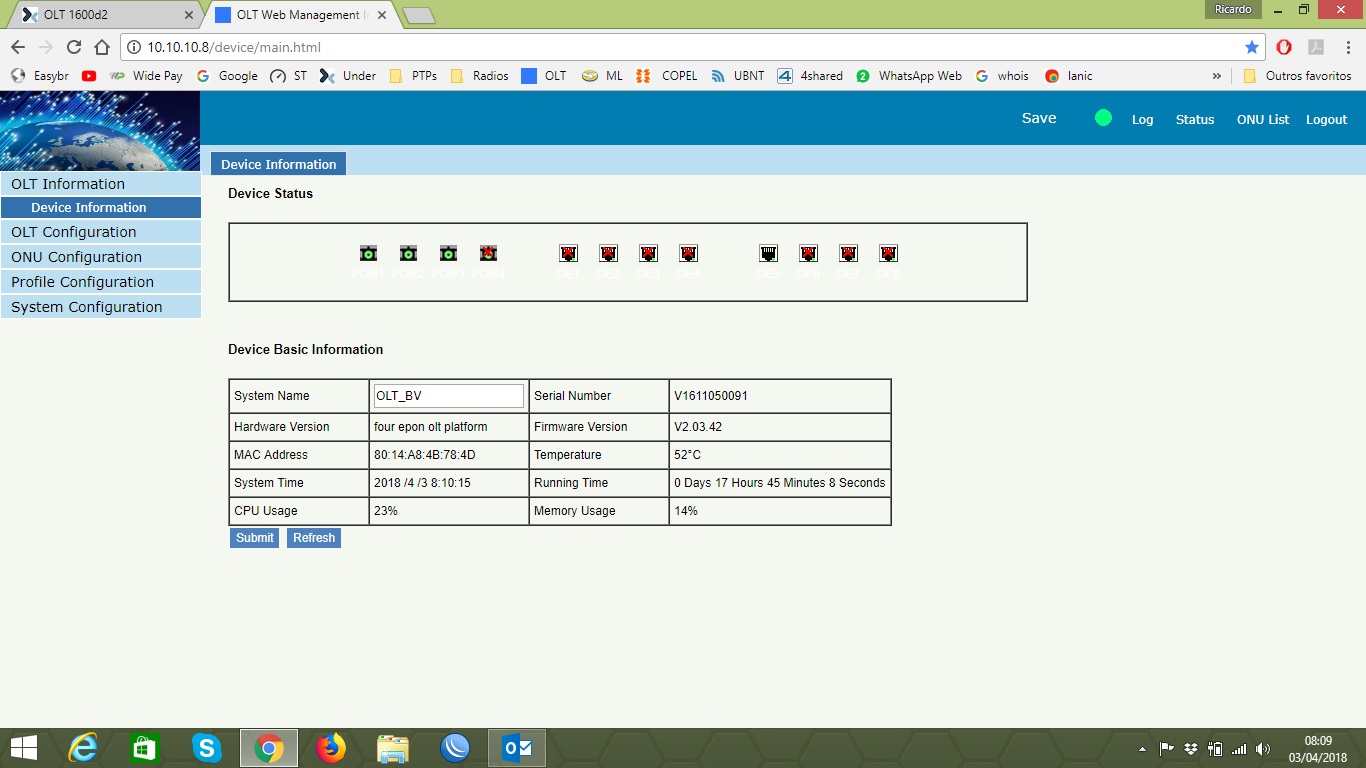Expand the ONU Configuration menu

[100, 257]
